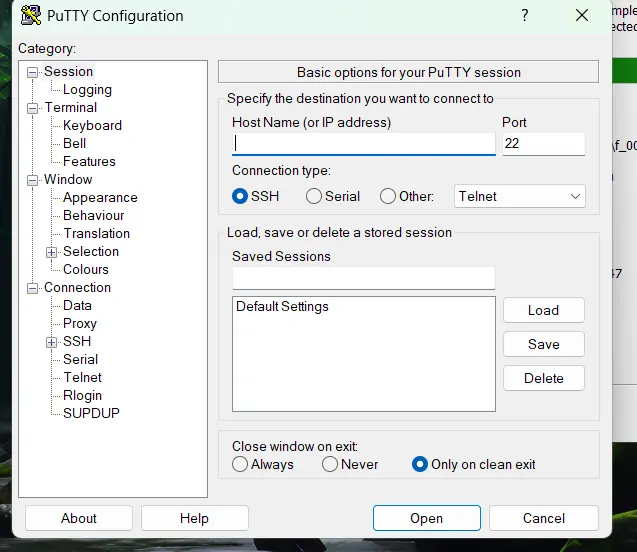Close the PuTTY Configuration dialog
Screen dimensions: 637x552
click(582, 15)
